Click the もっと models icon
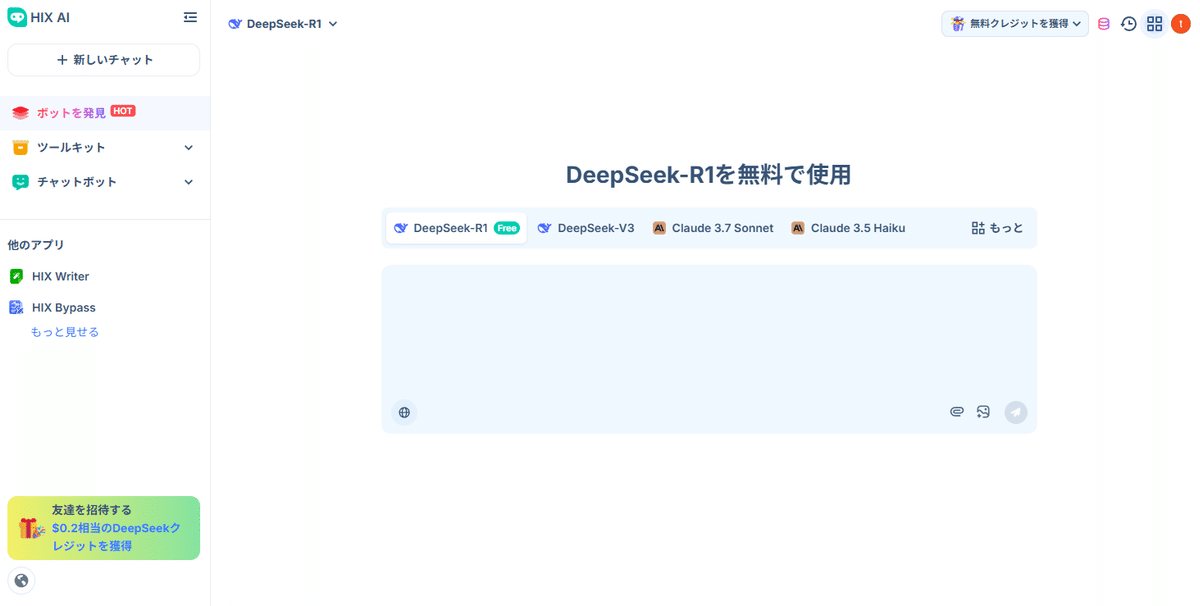This screenshot has width=1200, height=606. tap(997, 227)
